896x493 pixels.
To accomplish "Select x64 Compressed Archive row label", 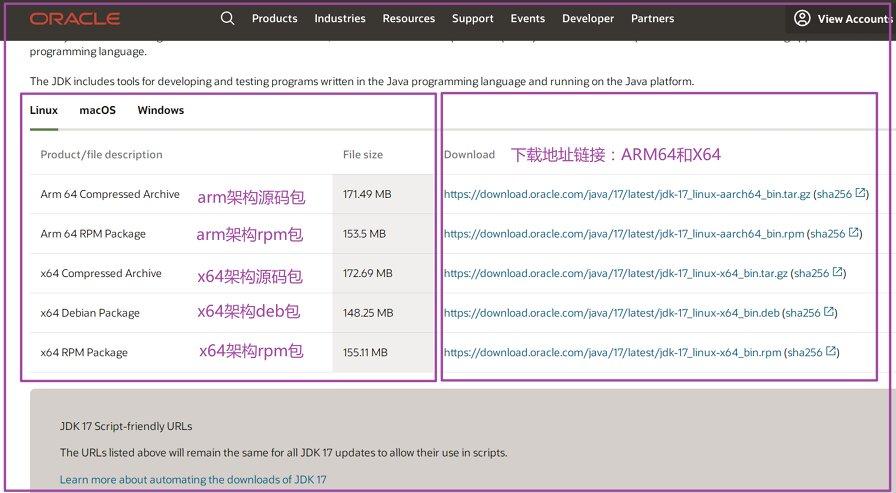I will coord(101,273).
